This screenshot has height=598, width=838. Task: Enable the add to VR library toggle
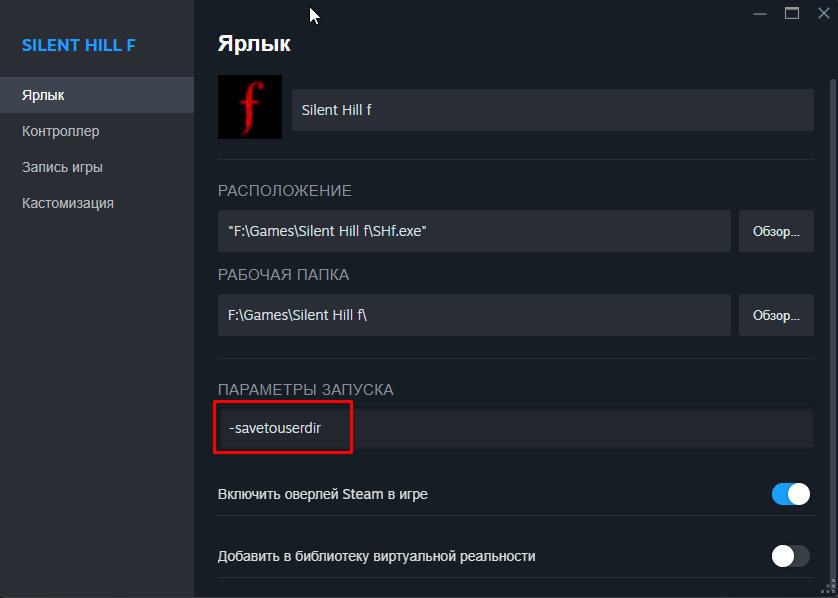tap(790, 556)
